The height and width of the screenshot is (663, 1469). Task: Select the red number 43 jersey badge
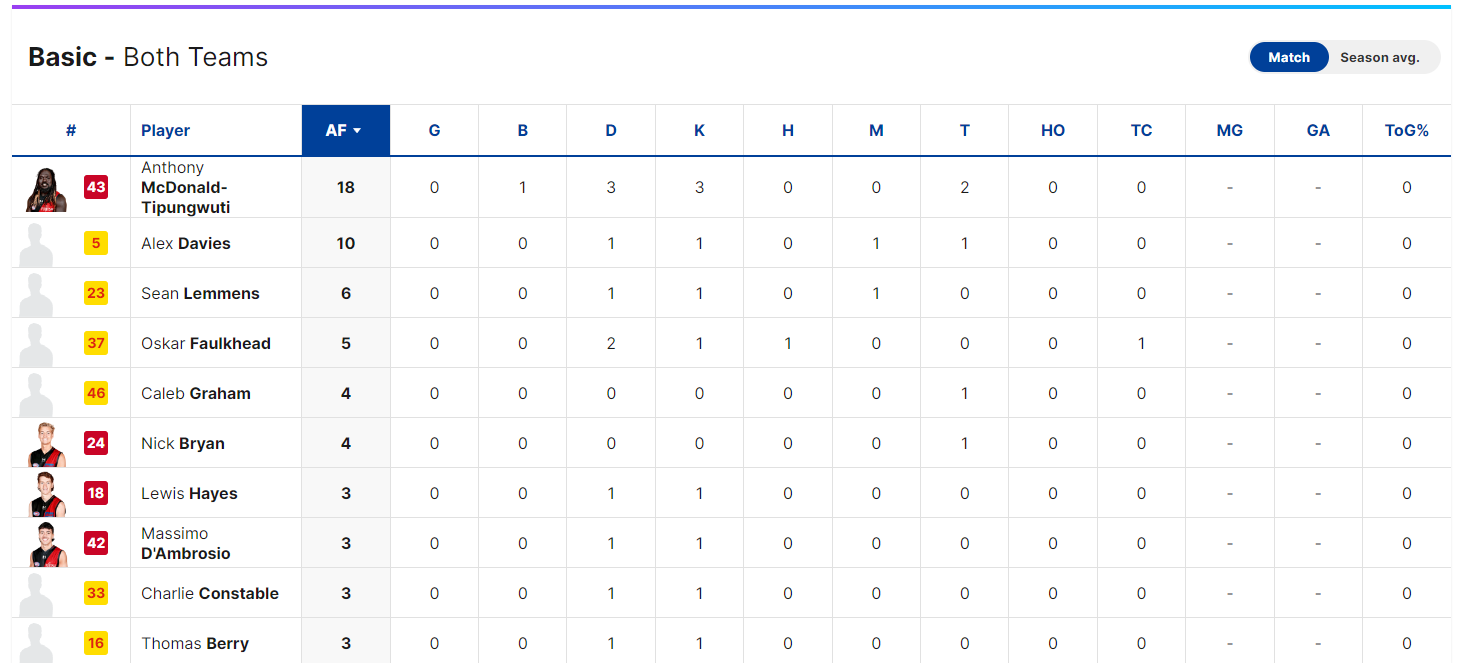(x=96, y=187)
